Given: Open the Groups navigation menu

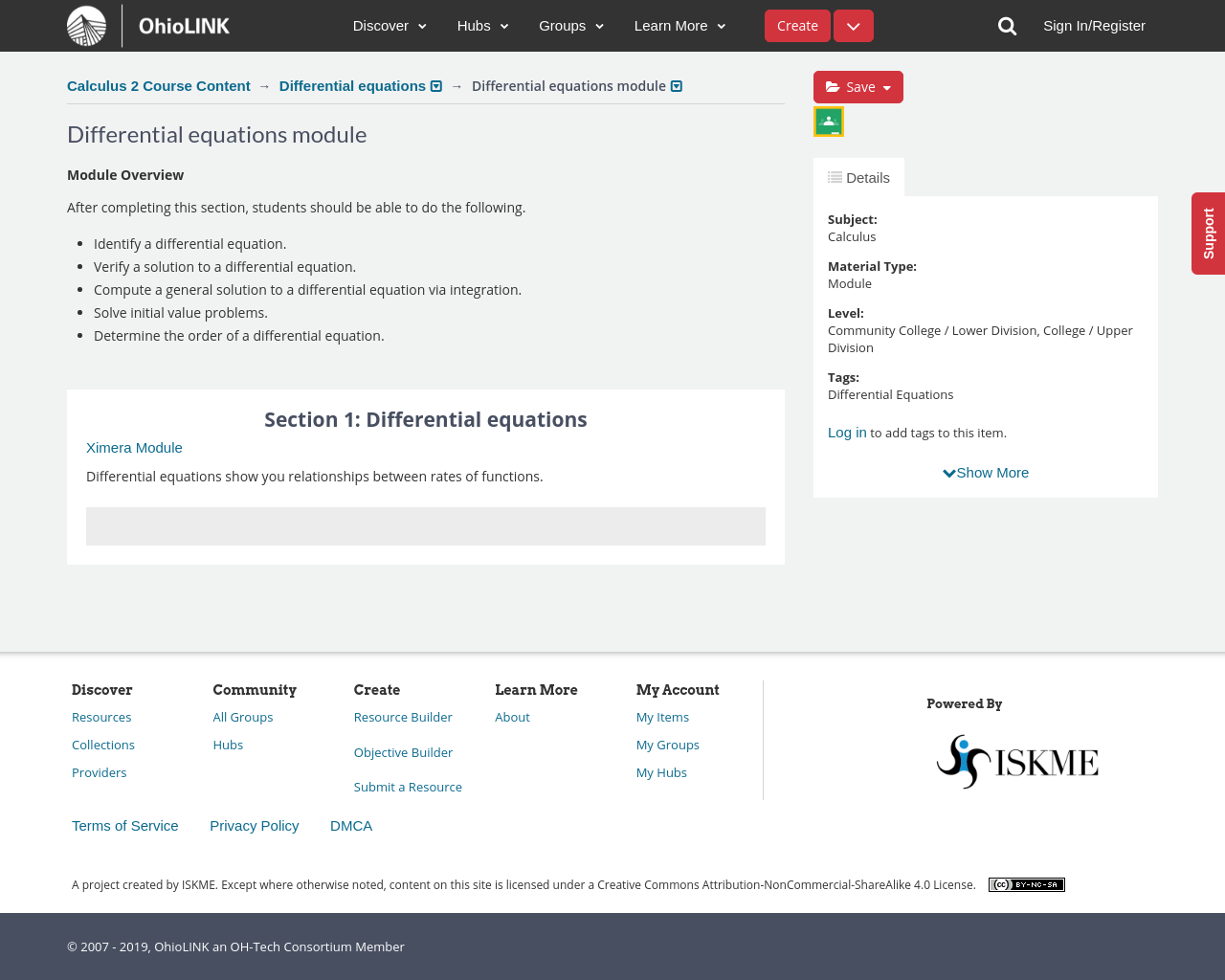Looking at the screenshot, I should tap(571, 26).
